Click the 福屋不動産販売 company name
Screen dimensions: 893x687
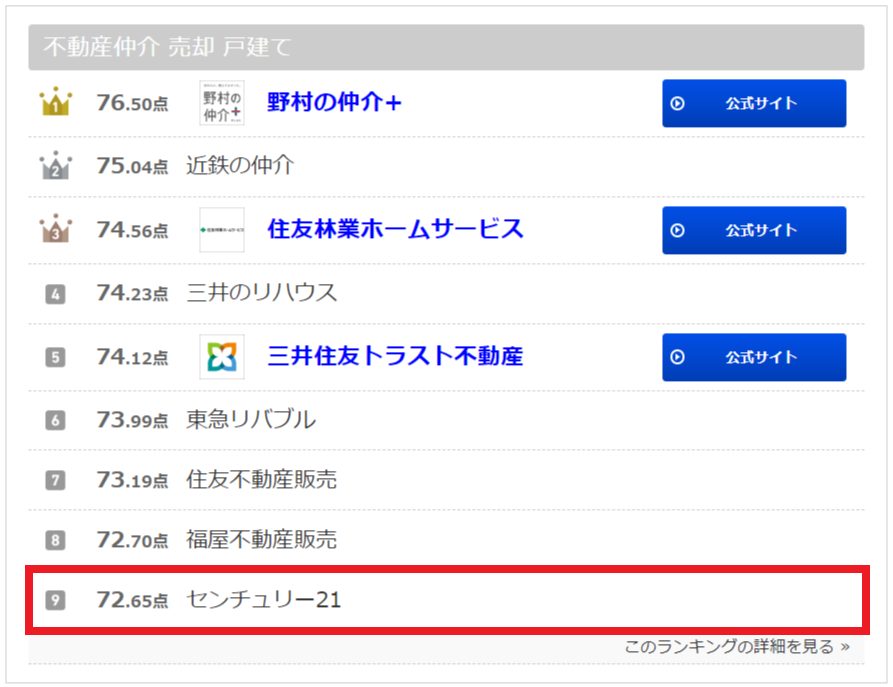point(261,539)
